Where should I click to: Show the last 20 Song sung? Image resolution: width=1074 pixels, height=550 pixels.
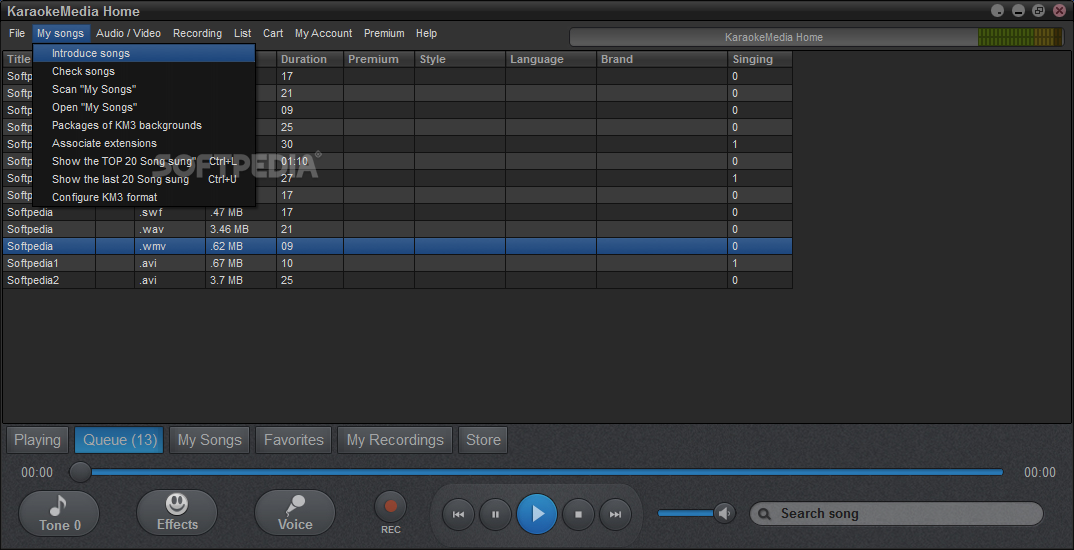pos(144,179)
